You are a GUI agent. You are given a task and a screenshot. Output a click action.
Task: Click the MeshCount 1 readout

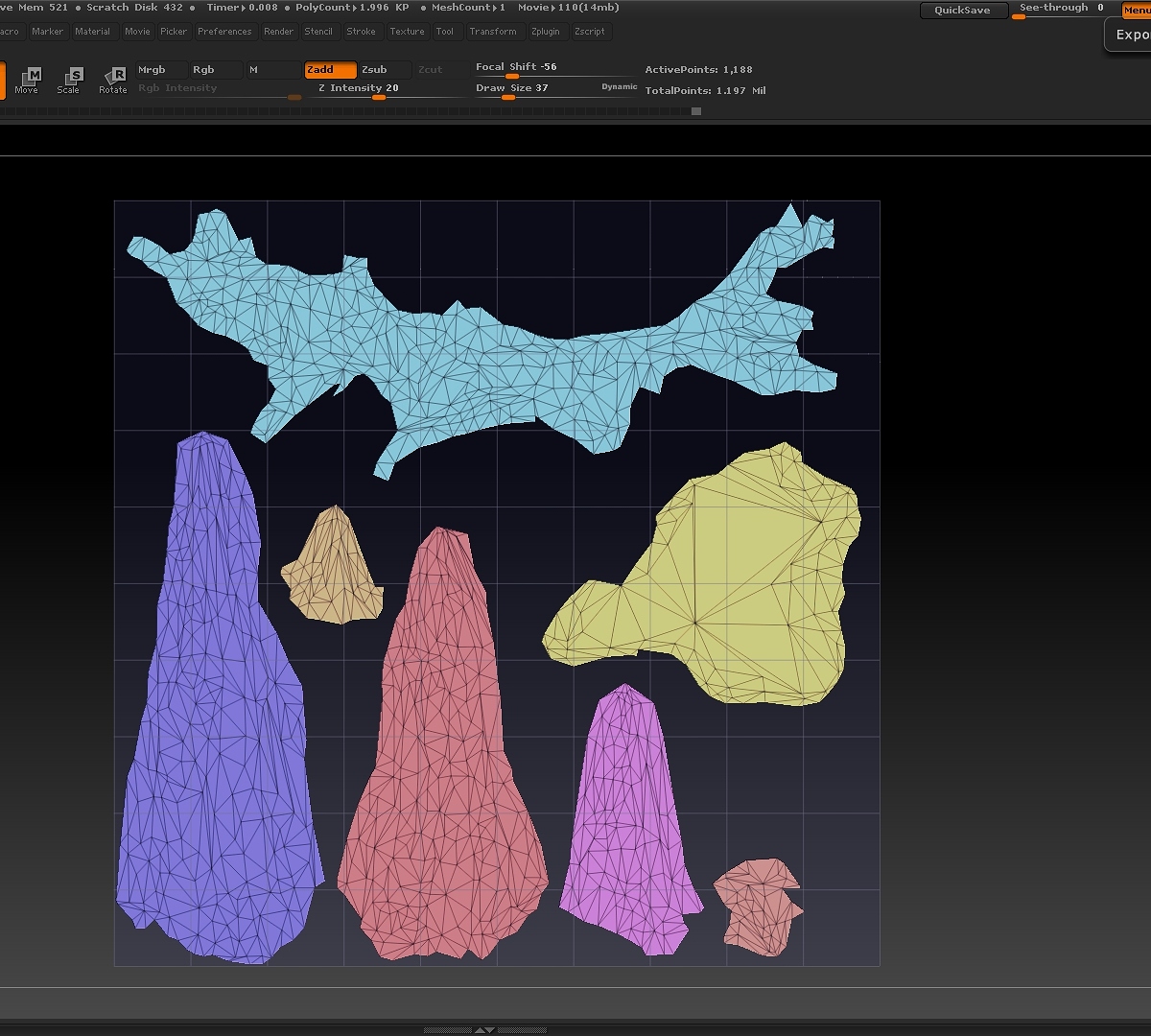pyautogui.click(x=468, y=8)
